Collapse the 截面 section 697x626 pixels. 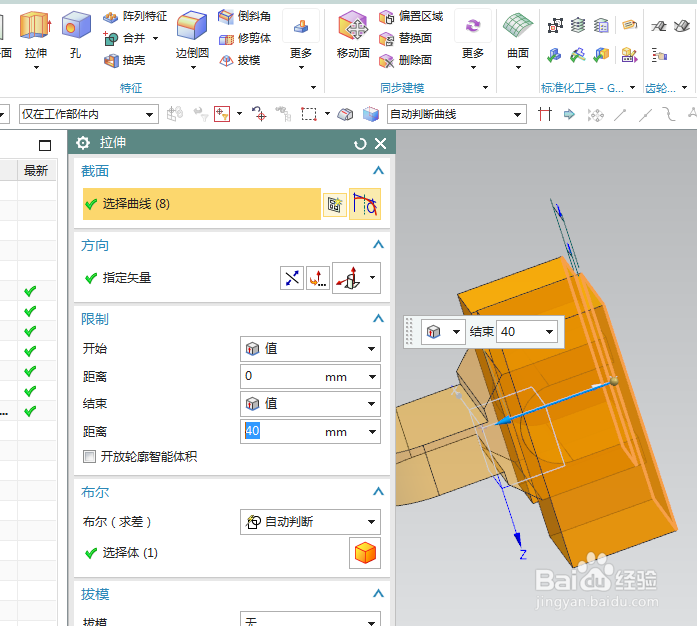[x=378, y=171]
